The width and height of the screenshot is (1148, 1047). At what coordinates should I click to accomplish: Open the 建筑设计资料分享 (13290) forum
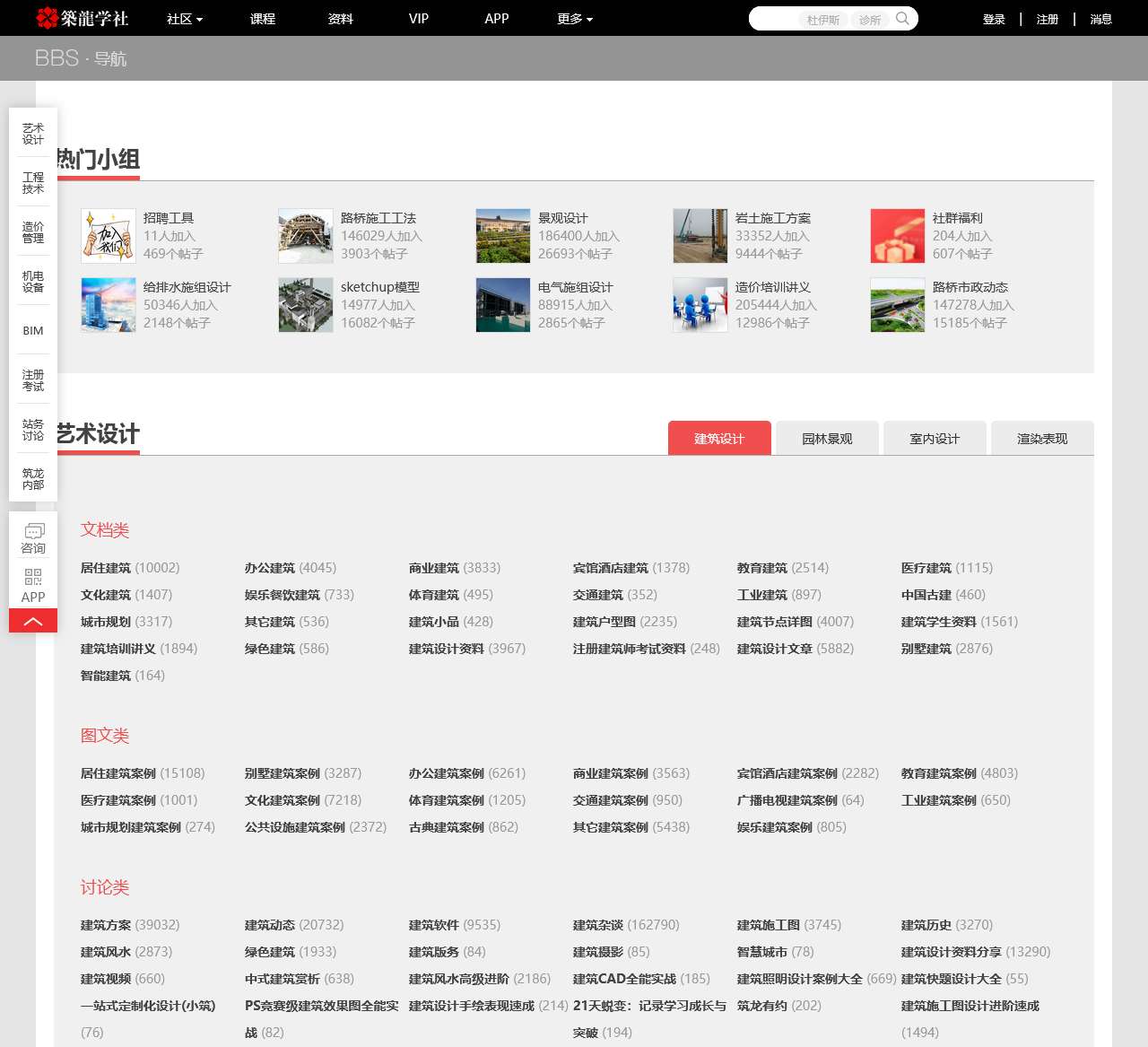tap(976, 952)
